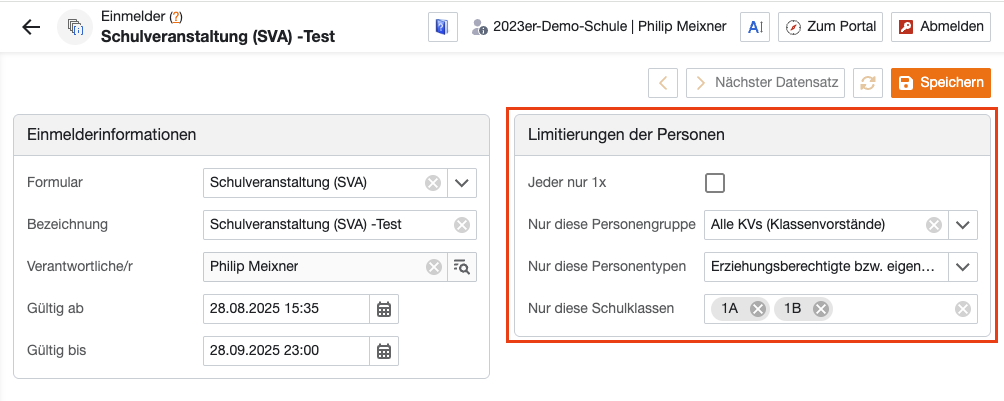Save the form with Speichern
The image size is (1004, 401).
tap(940, 82)
